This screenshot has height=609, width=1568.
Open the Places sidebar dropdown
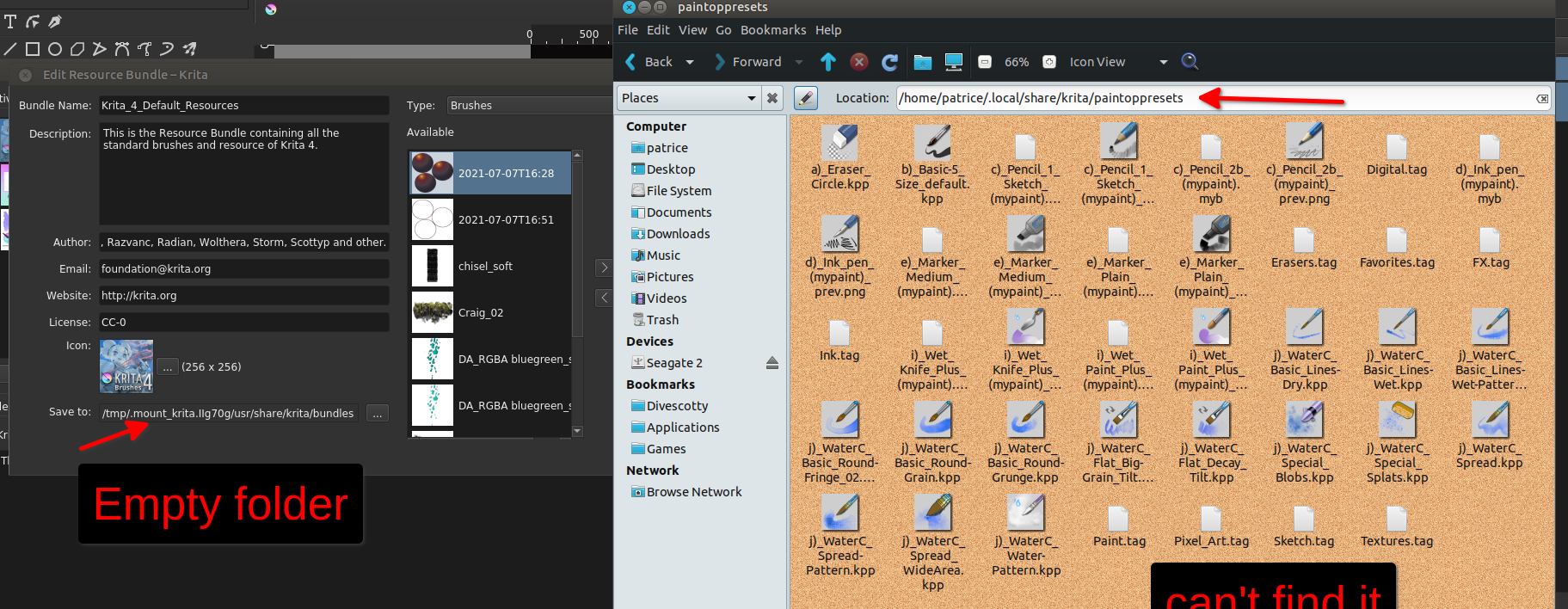point(688,98)
